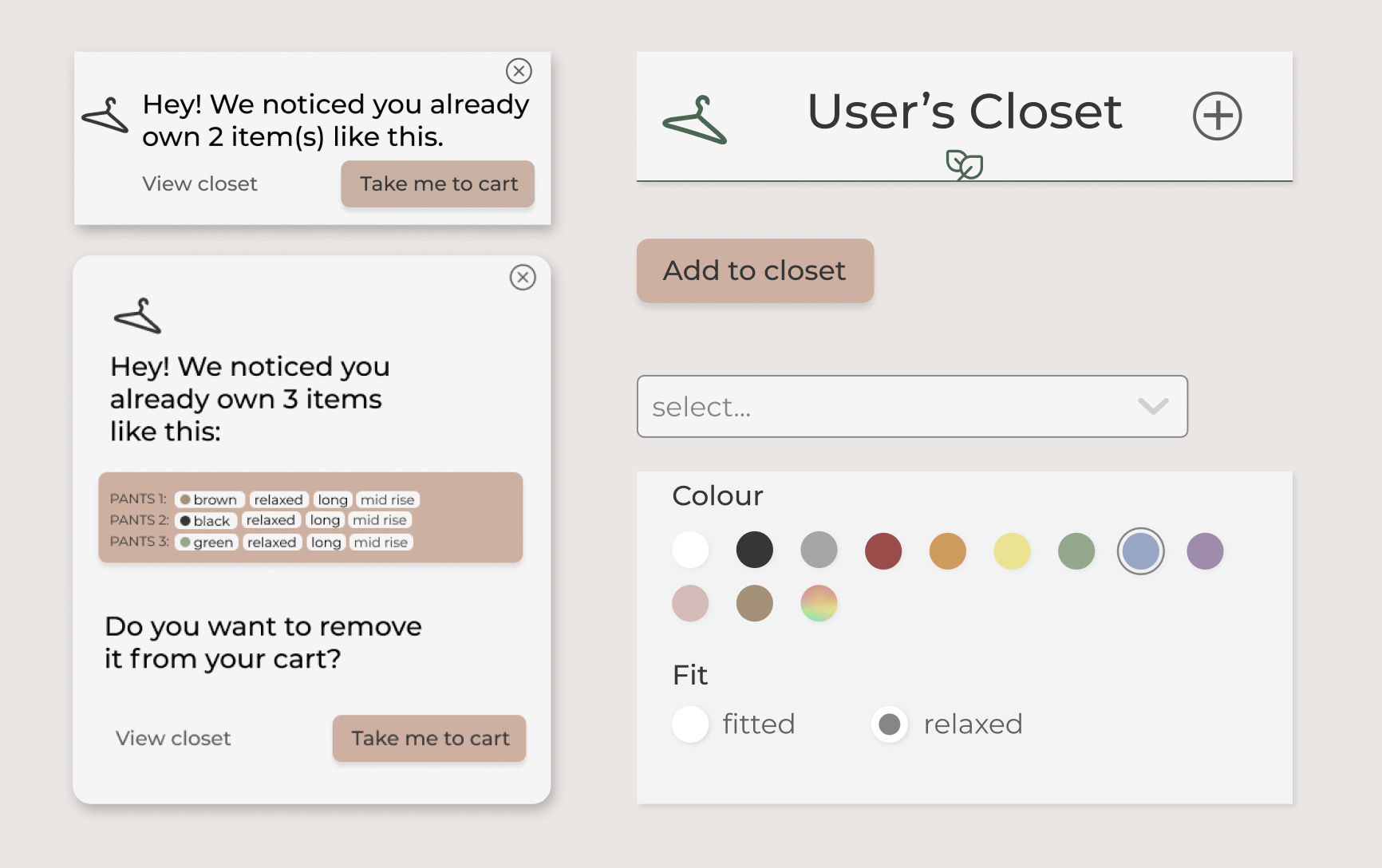The height and width of the screenshot is (868, 1382).
Task: Click the leaf icon under User's Closet
Action: 964,164
